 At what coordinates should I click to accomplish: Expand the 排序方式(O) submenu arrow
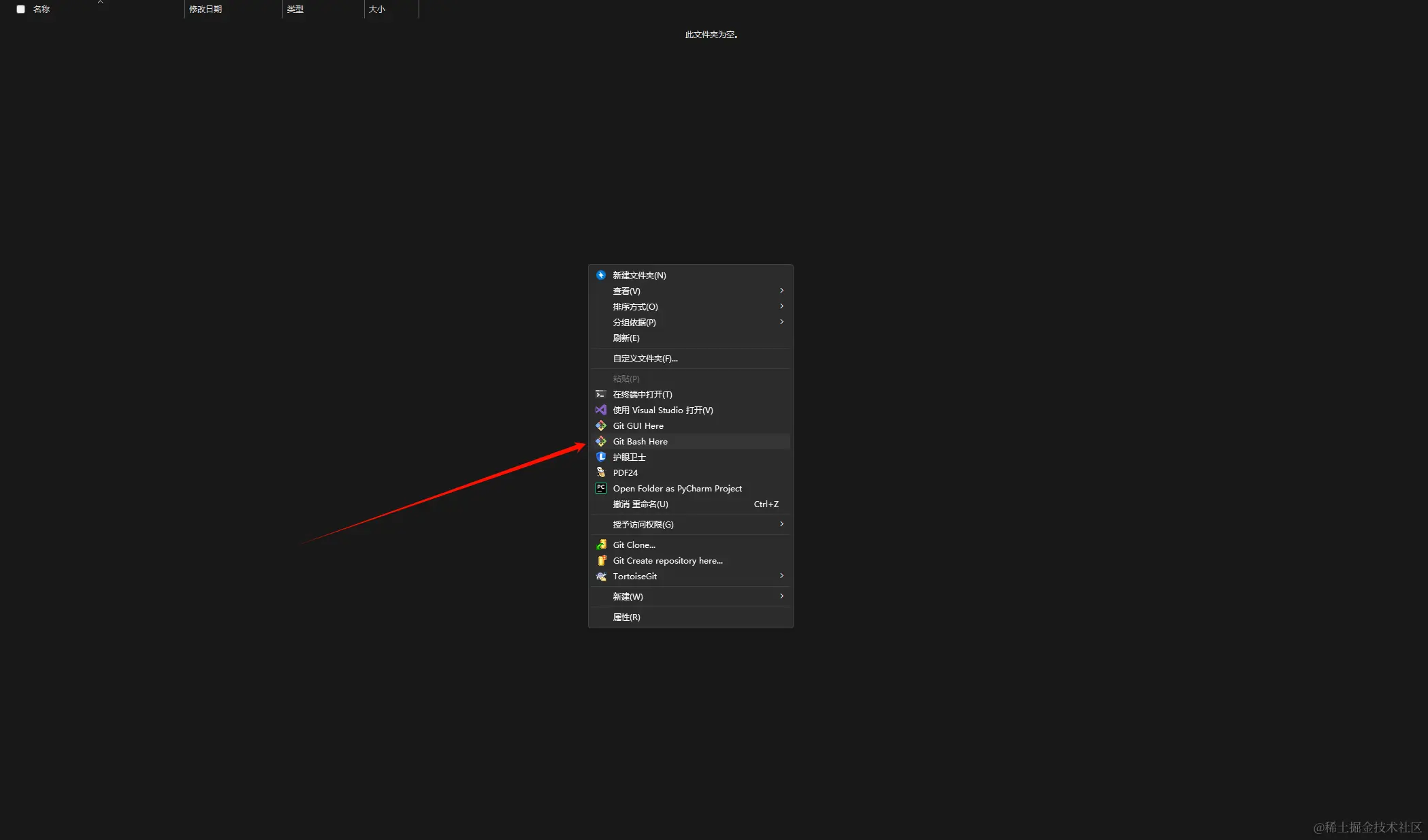(781, 306)
